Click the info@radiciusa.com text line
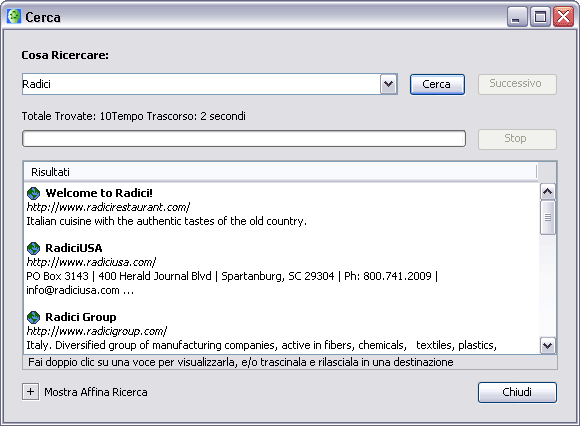Image resolution: width=580 pixels, height=426 pixels. coord(80,290)
